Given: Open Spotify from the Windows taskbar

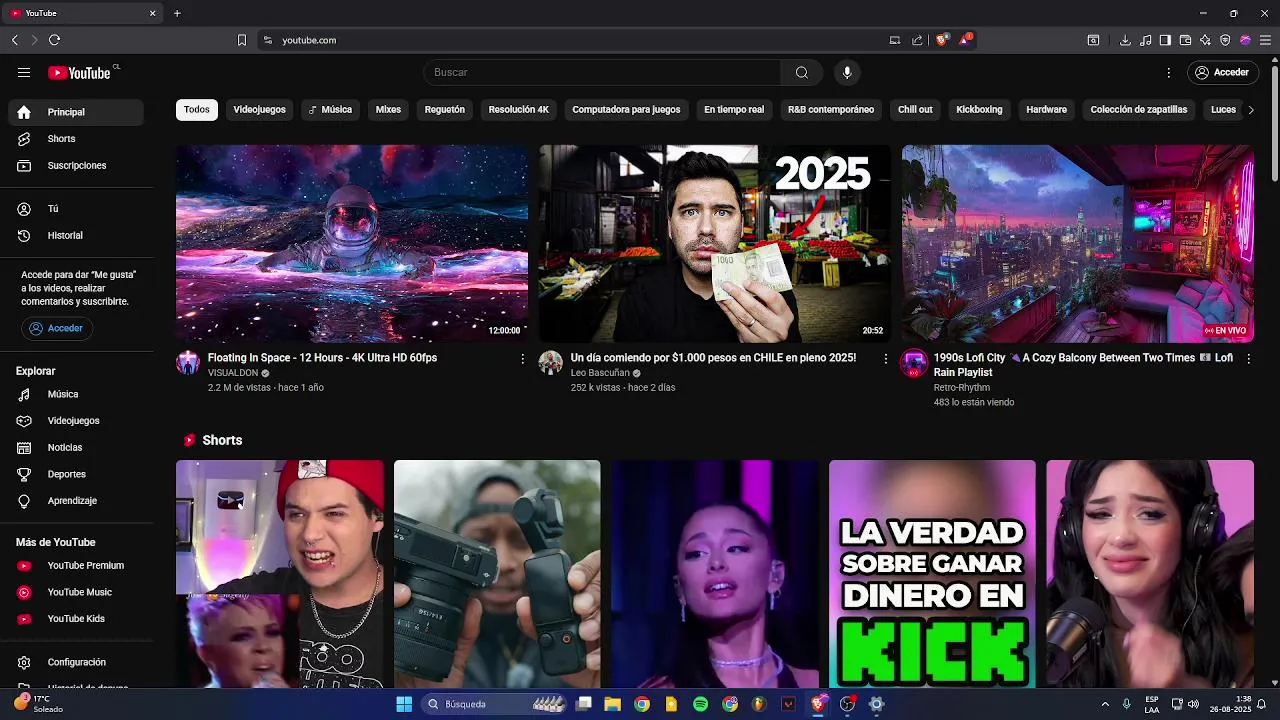Looking at the screenshot, I should 701,704.
